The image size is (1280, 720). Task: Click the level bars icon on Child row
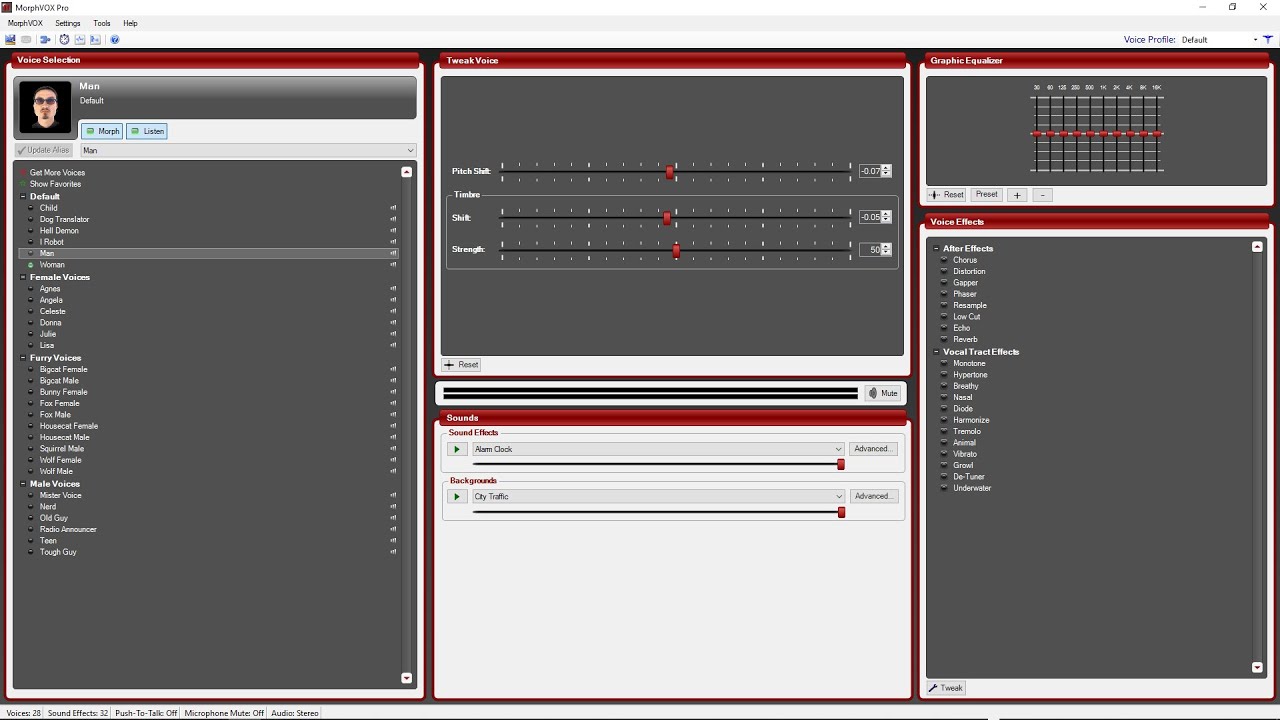point(393,208)
